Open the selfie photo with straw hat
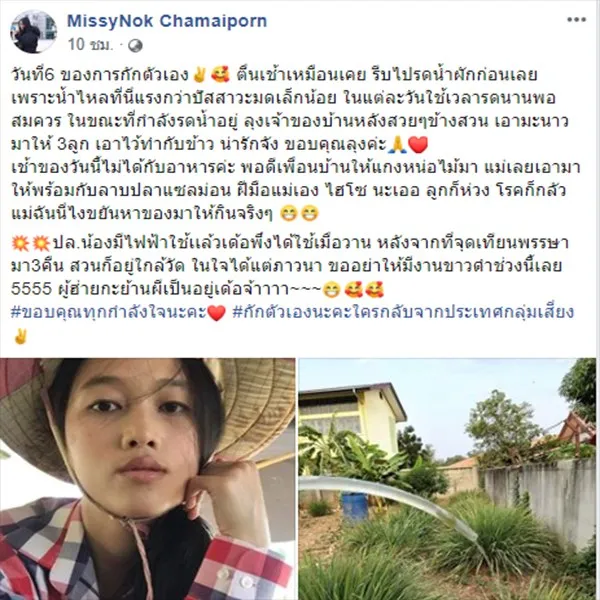 pyautogui.click(x=148, y=479)
